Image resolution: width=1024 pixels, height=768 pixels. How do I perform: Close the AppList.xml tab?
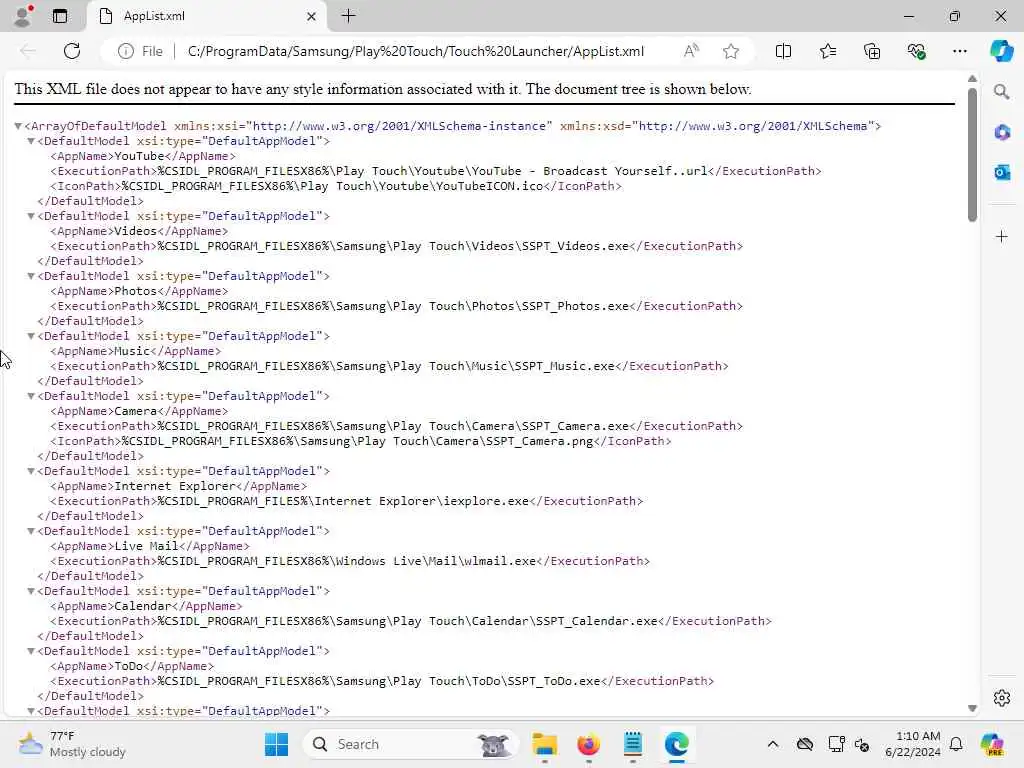pos(312,16)
